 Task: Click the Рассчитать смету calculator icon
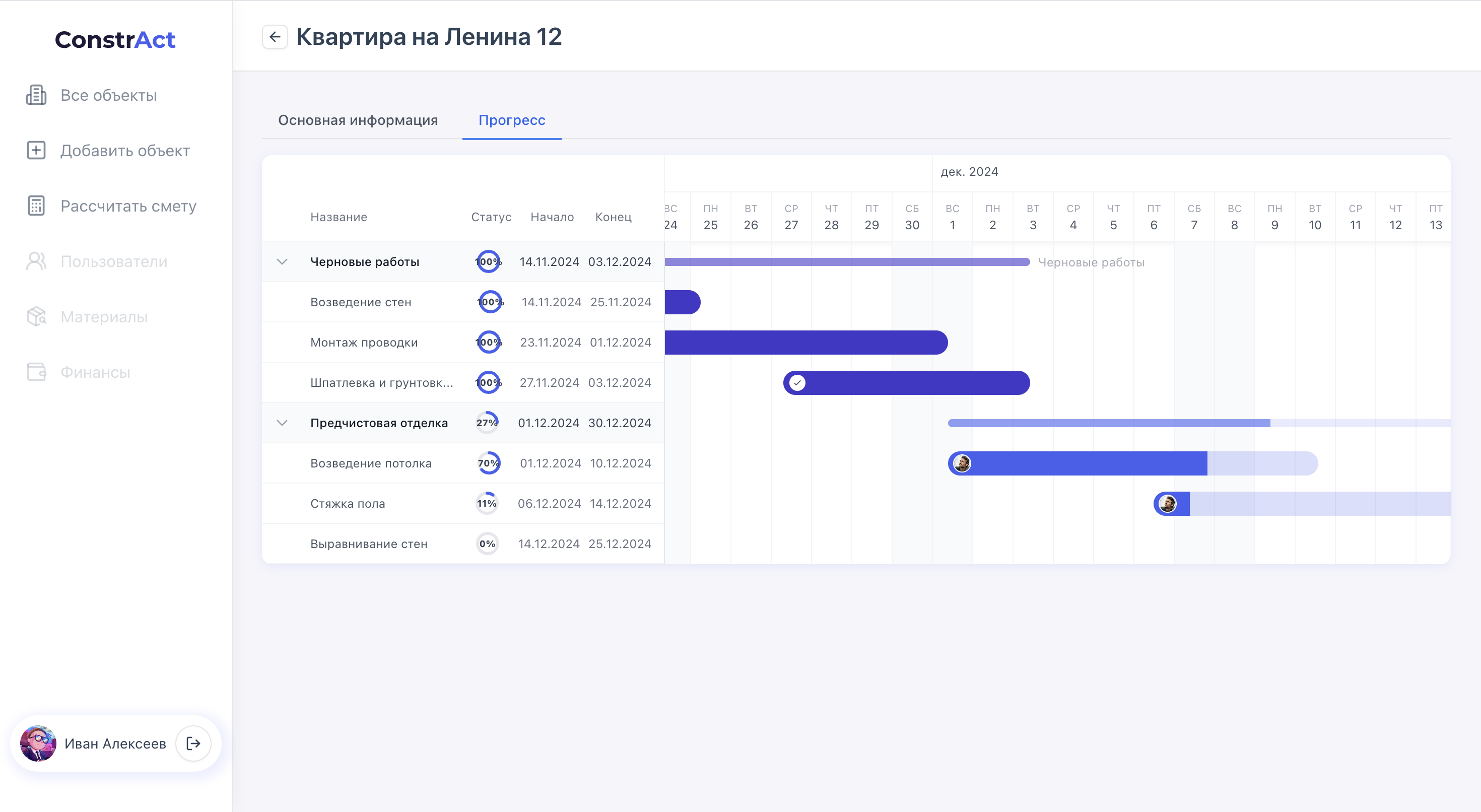36,206
